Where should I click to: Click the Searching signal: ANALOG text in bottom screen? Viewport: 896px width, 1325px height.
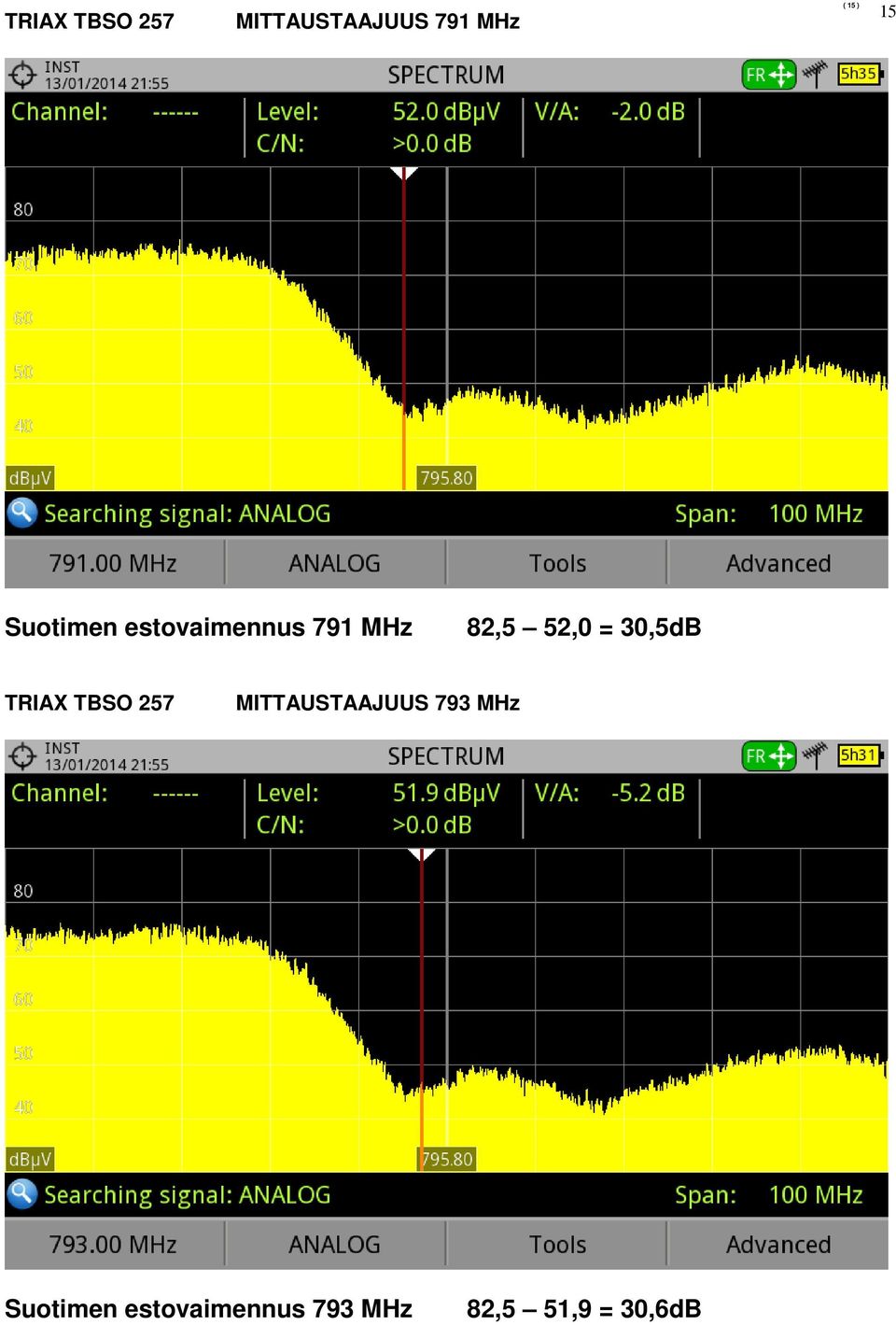coord(188,1195)
